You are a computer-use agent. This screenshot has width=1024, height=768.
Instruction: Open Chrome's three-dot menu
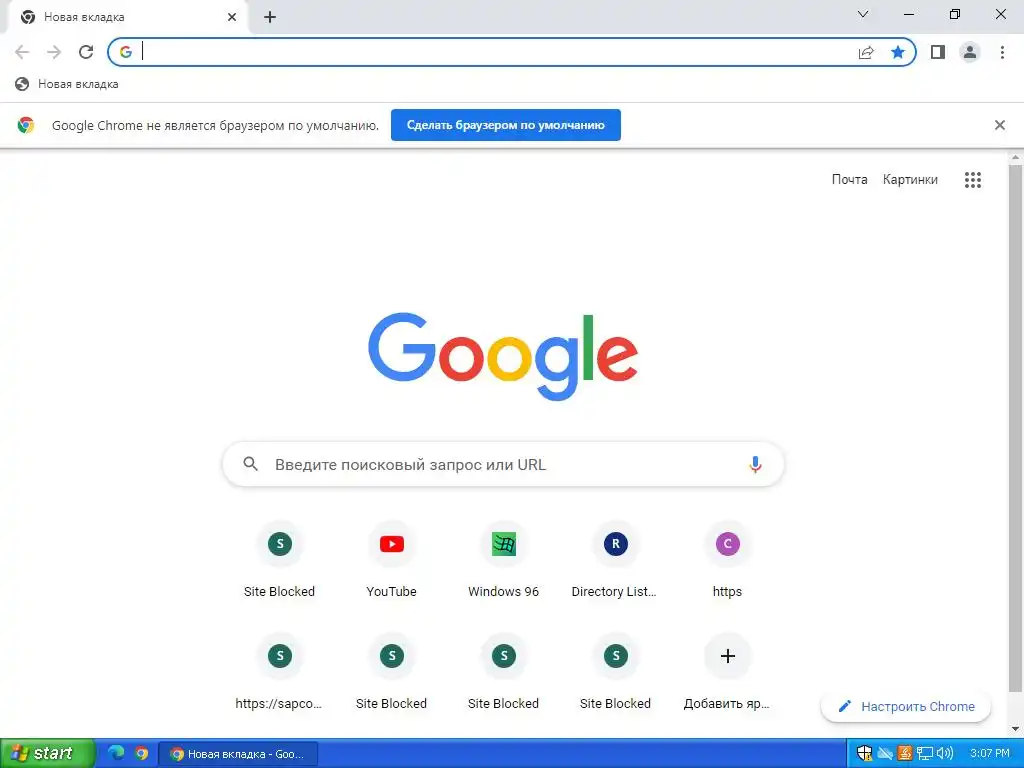pos(1002,52)
